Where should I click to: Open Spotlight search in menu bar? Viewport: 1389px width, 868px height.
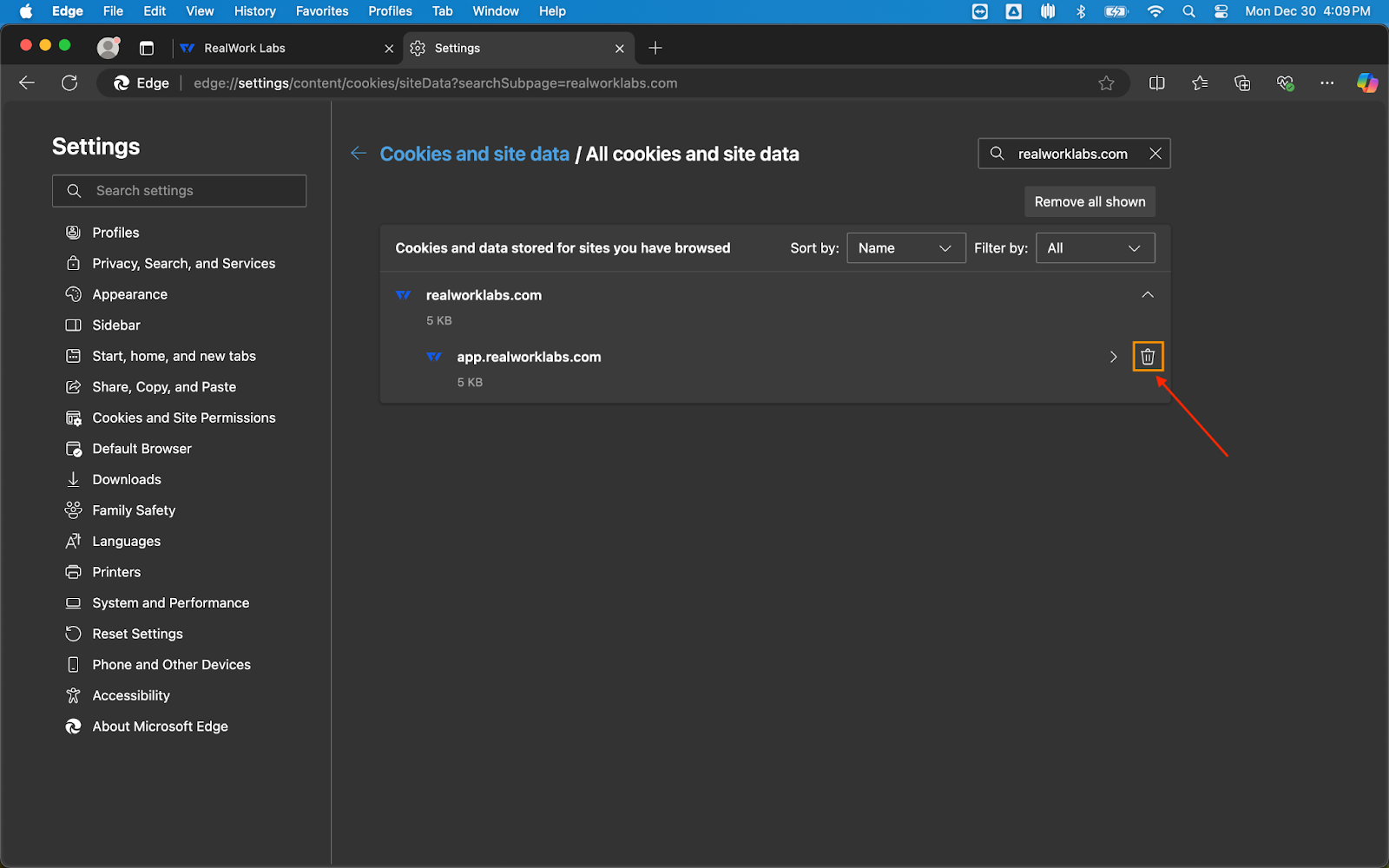coord(1188,11)
